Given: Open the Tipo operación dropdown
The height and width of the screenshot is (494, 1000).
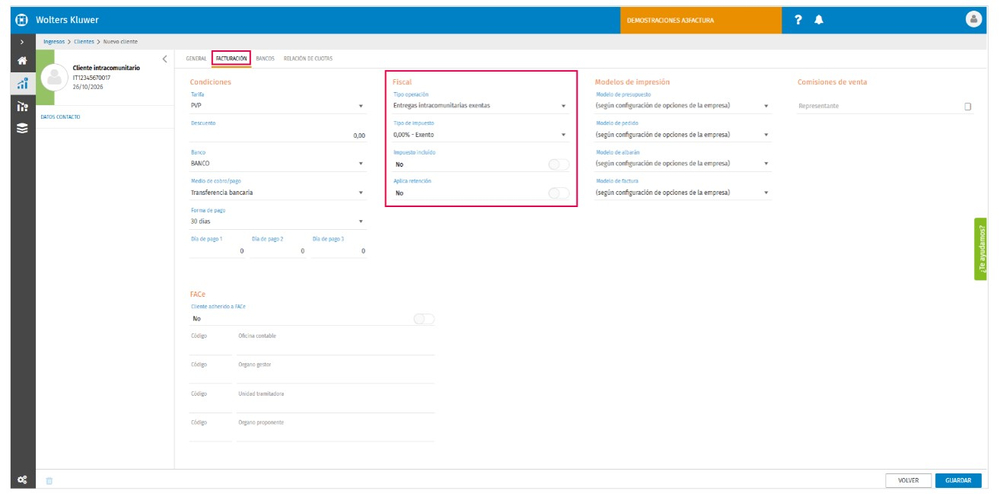Looking at the screenshot, I should click(481, 106).
